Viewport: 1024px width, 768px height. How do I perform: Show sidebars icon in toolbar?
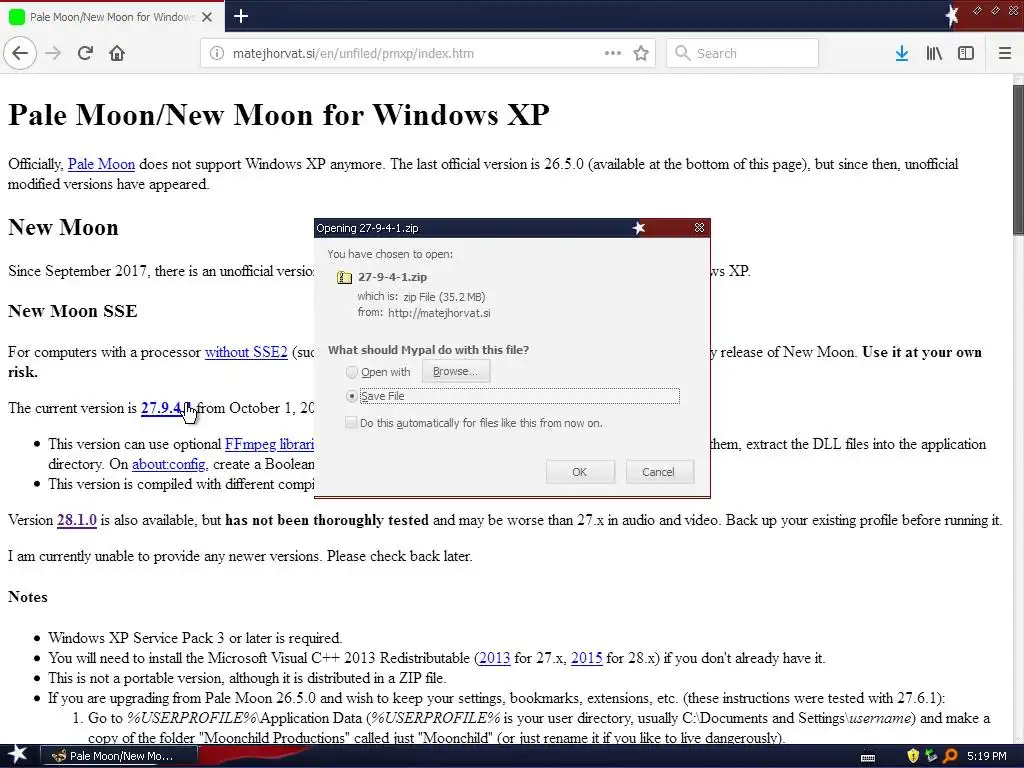point(966,53)
